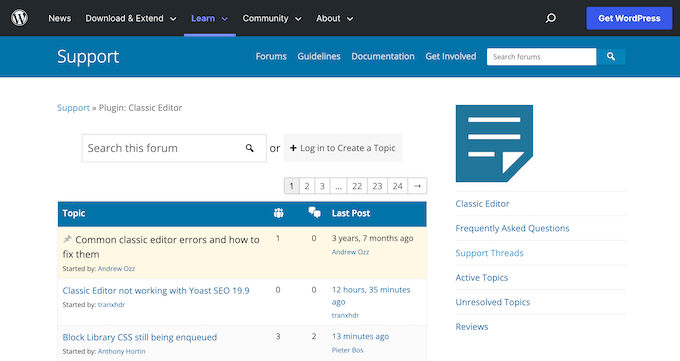Viewport: 680px width, 361px height.
Task: Click the voices people icon in table header
Action: click(x=278, y=213)
